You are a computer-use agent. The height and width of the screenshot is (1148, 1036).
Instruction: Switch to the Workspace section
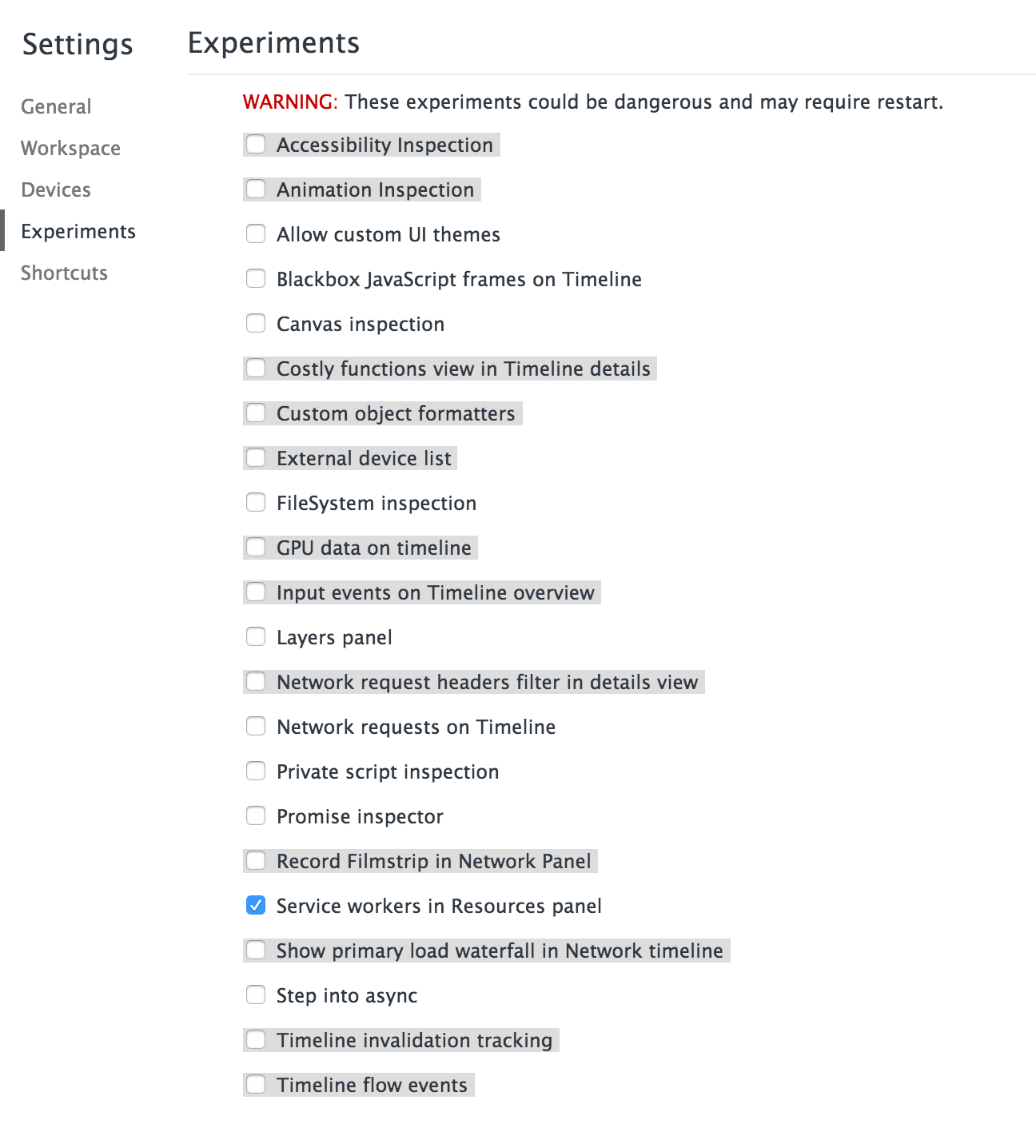point(70,147)
